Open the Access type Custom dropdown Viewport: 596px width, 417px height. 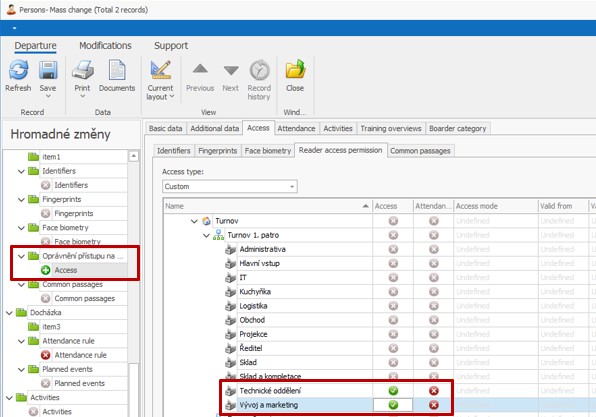click(x=292, y=187)
